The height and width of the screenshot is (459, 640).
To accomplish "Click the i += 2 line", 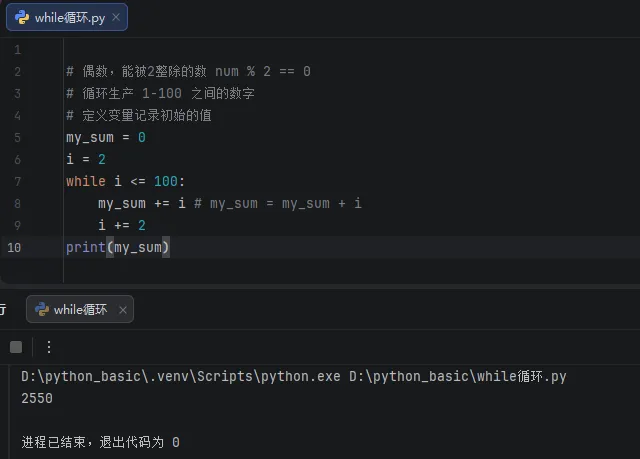I will pyautogui.click(x=122, y=225).
